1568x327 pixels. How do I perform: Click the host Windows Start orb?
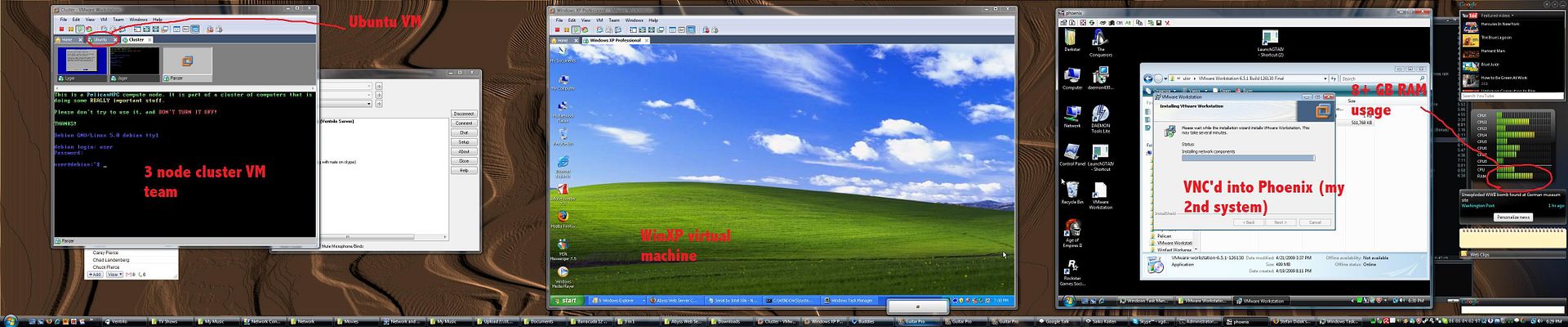(10, 321)
